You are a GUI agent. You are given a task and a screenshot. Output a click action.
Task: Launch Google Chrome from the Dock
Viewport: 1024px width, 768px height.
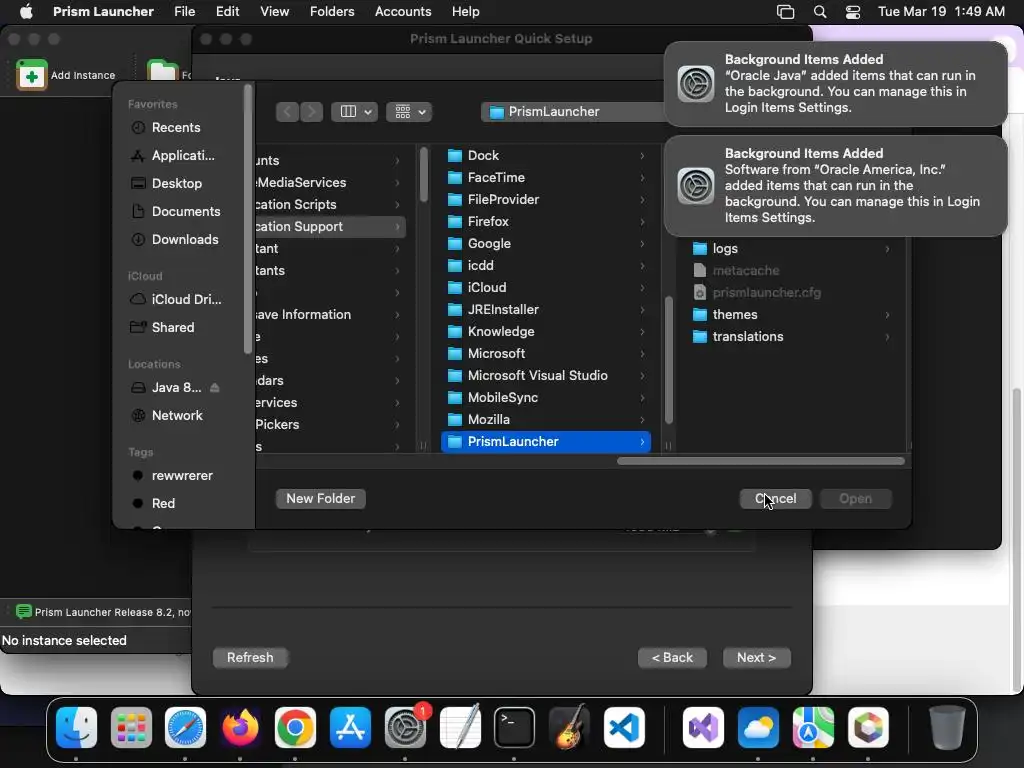(295, 728)
